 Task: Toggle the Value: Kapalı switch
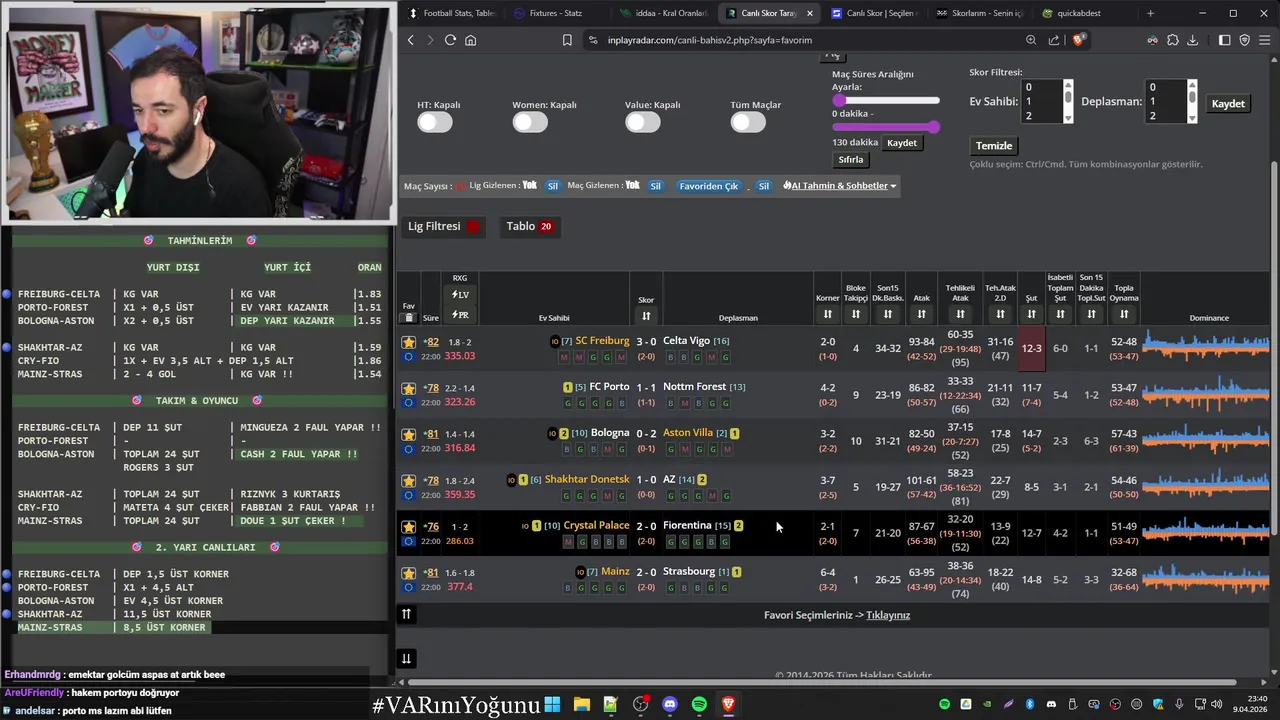pyautogui.click(x=643, y=122)
